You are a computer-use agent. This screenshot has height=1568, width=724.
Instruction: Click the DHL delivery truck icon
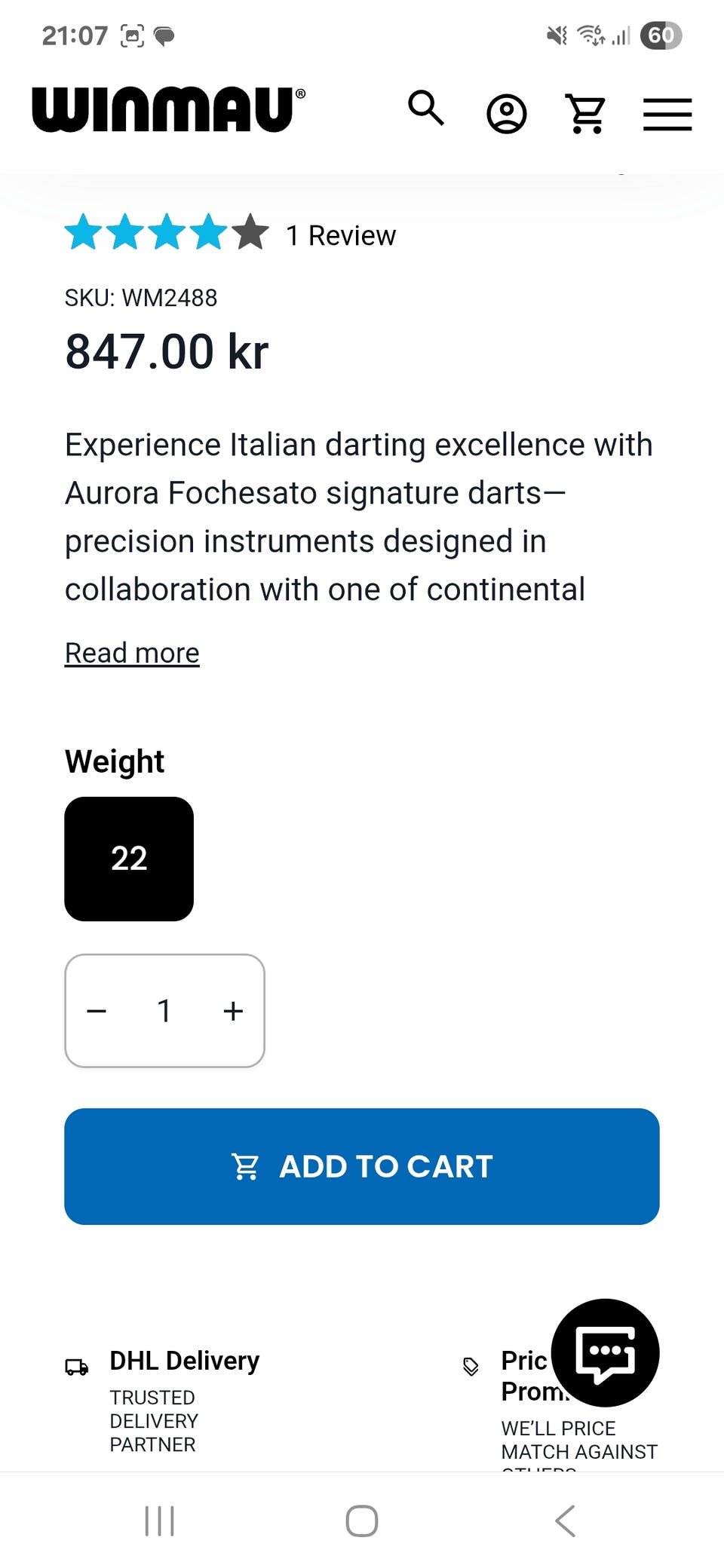pos(77,1367)
